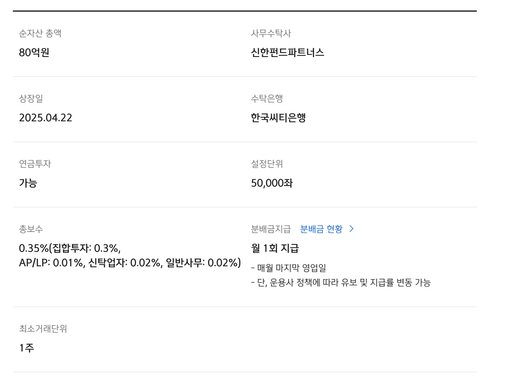Click the 80억원 net asset value
Screen dimensions: 514x380
(x=34, y=52)
